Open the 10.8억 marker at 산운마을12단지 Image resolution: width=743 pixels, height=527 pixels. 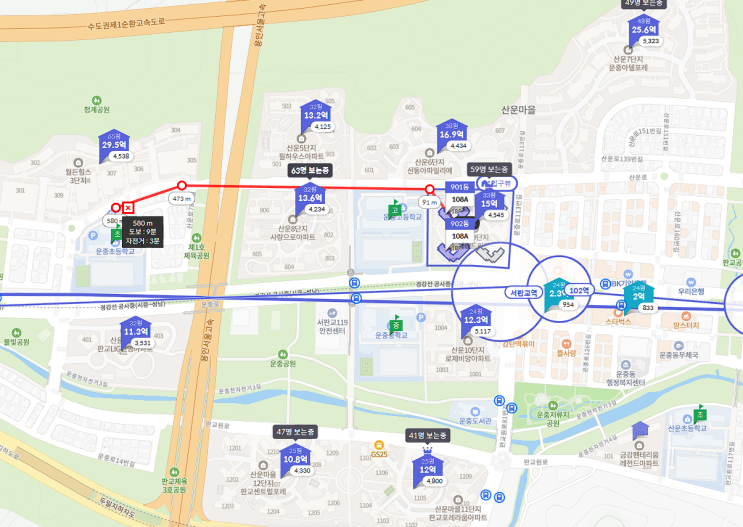pyautogui.click(x=296, y=459)
